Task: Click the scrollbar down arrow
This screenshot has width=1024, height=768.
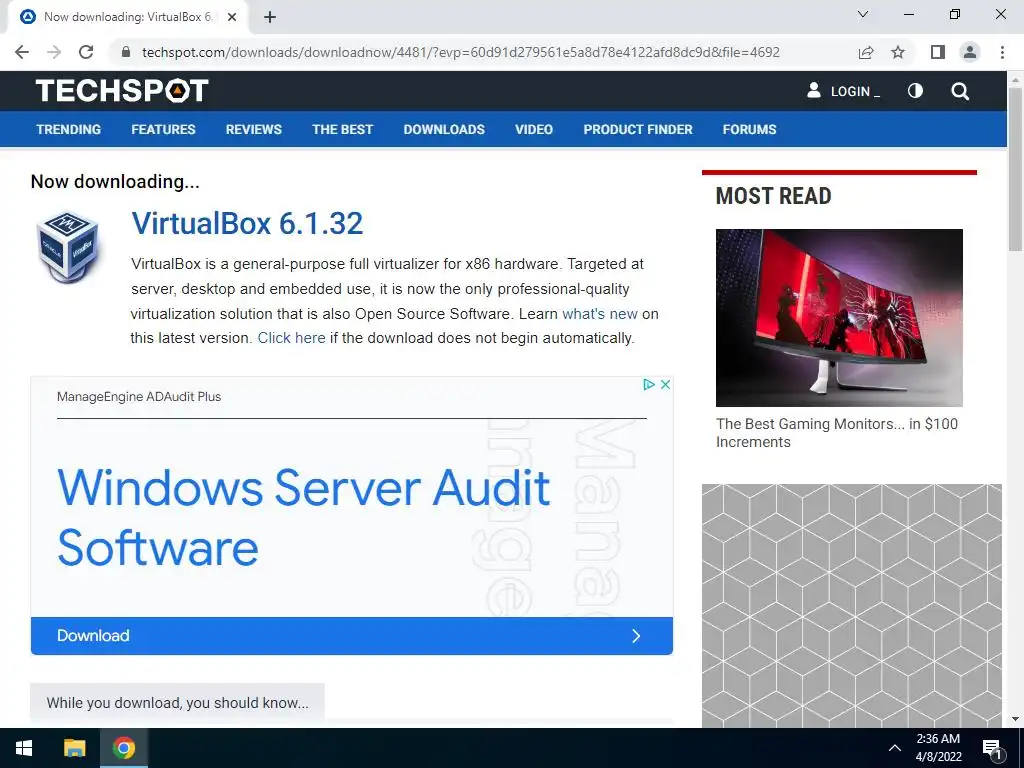Action: (x=1015, y=719)
